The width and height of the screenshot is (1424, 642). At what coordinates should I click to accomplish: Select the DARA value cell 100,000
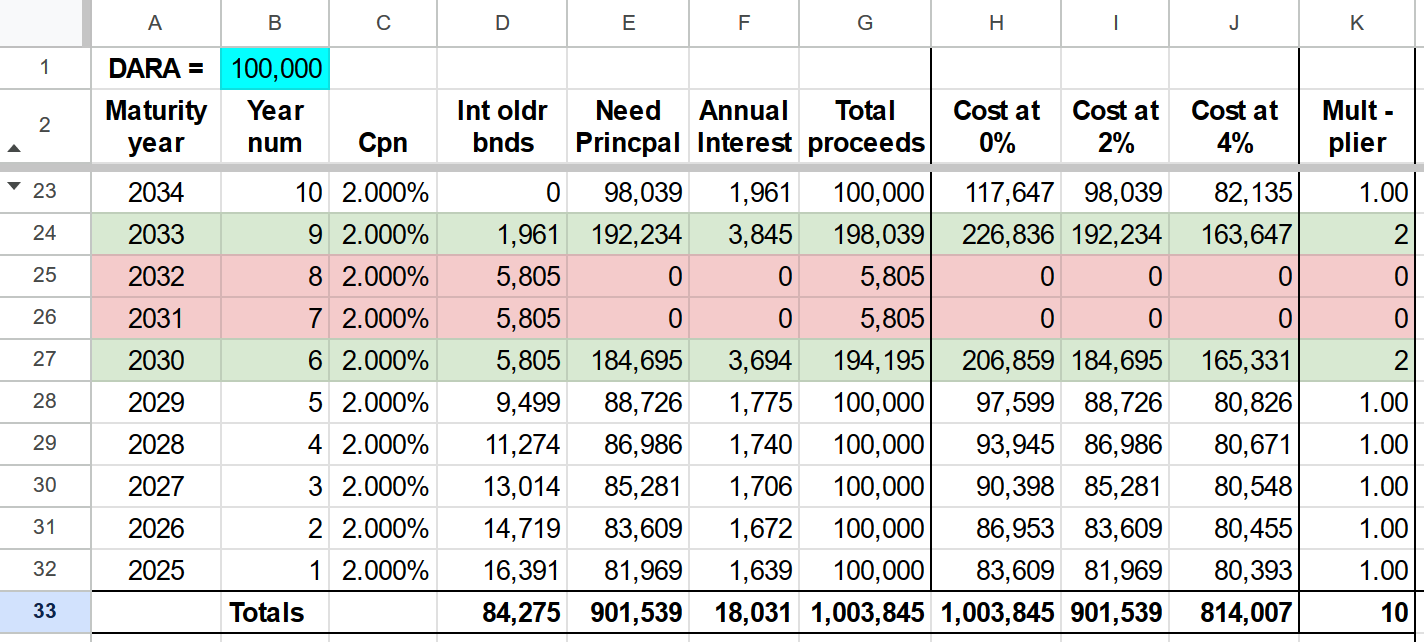pyautogui.click(x=275, y=68)
